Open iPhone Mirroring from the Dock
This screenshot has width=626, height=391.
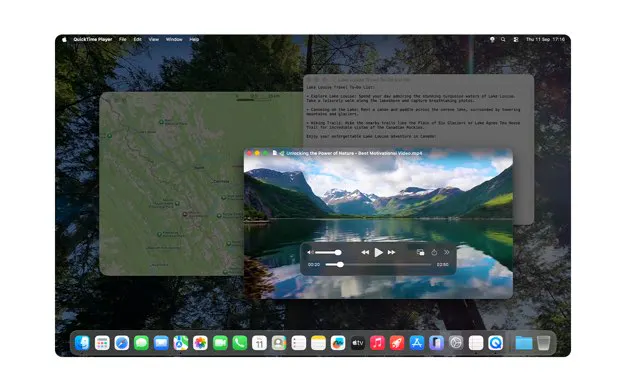[436, 343]
